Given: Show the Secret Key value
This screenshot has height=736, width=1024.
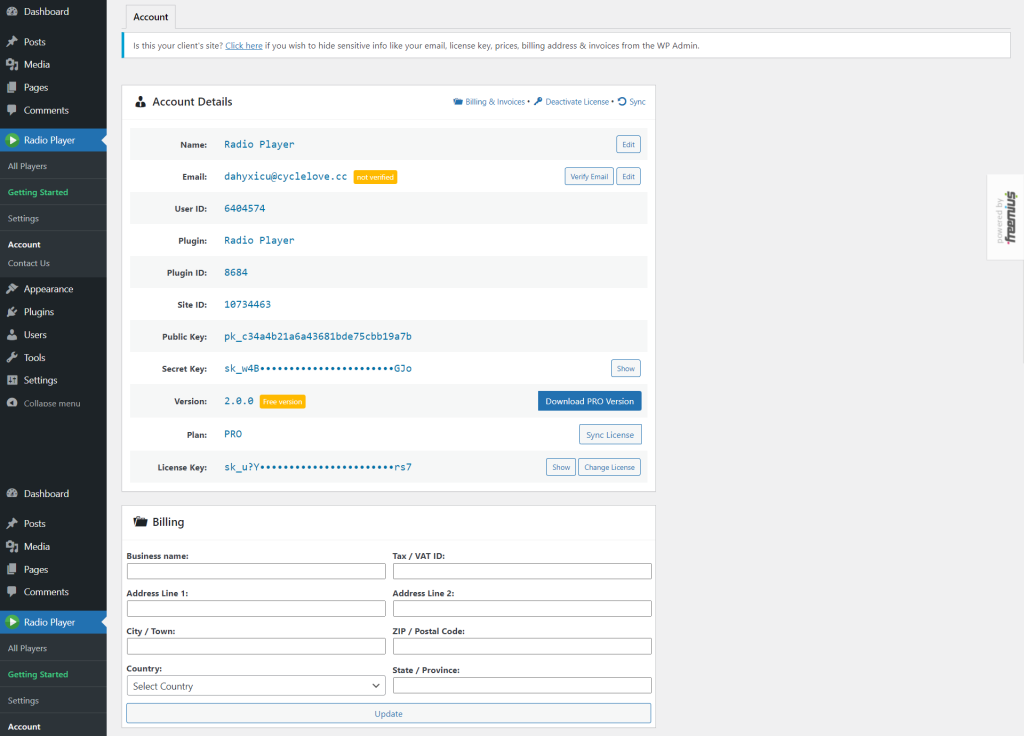Looking at the screenshot, I should (x=626, y=368).
